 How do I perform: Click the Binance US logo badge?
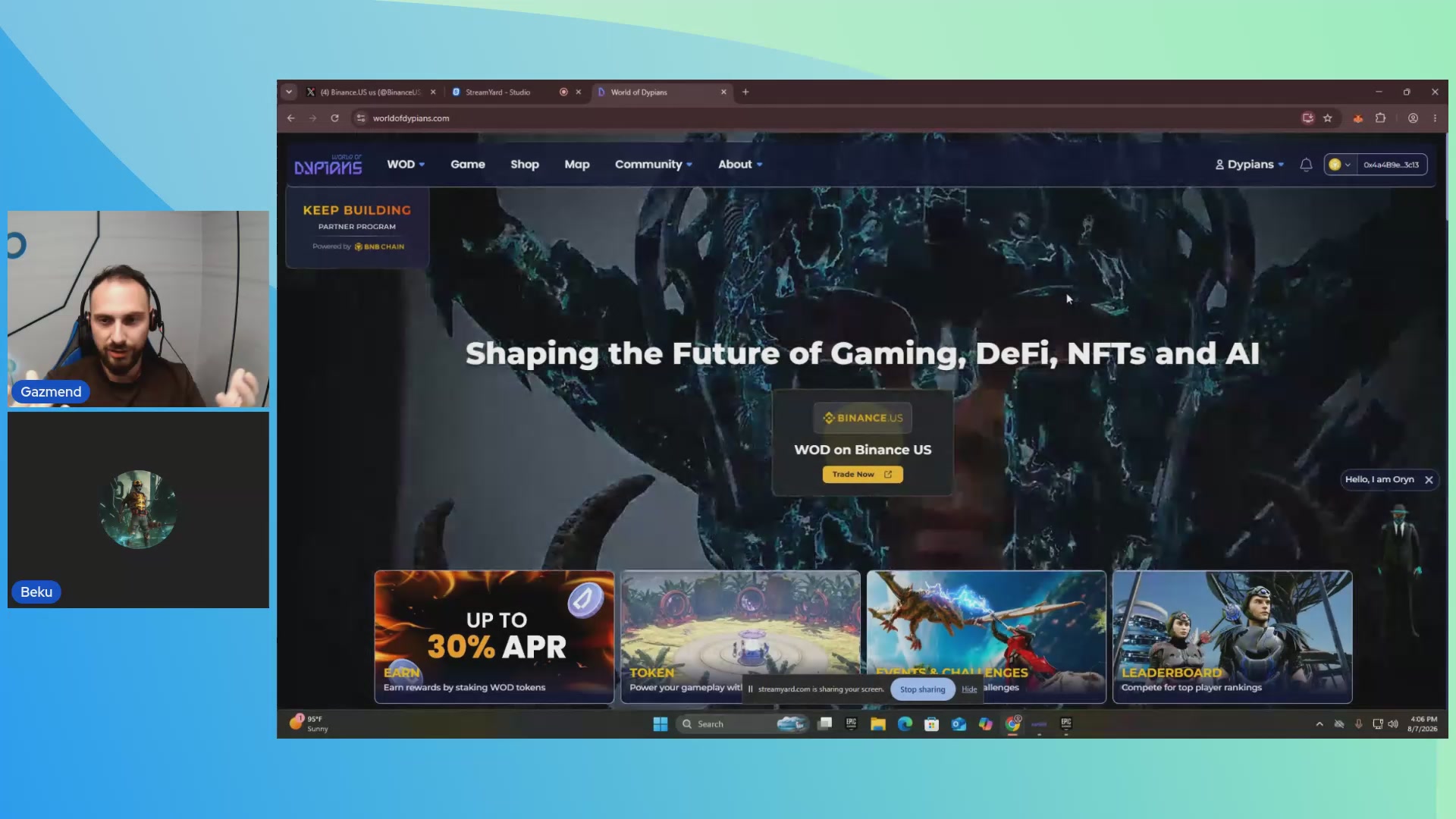[x=862, y=418]
